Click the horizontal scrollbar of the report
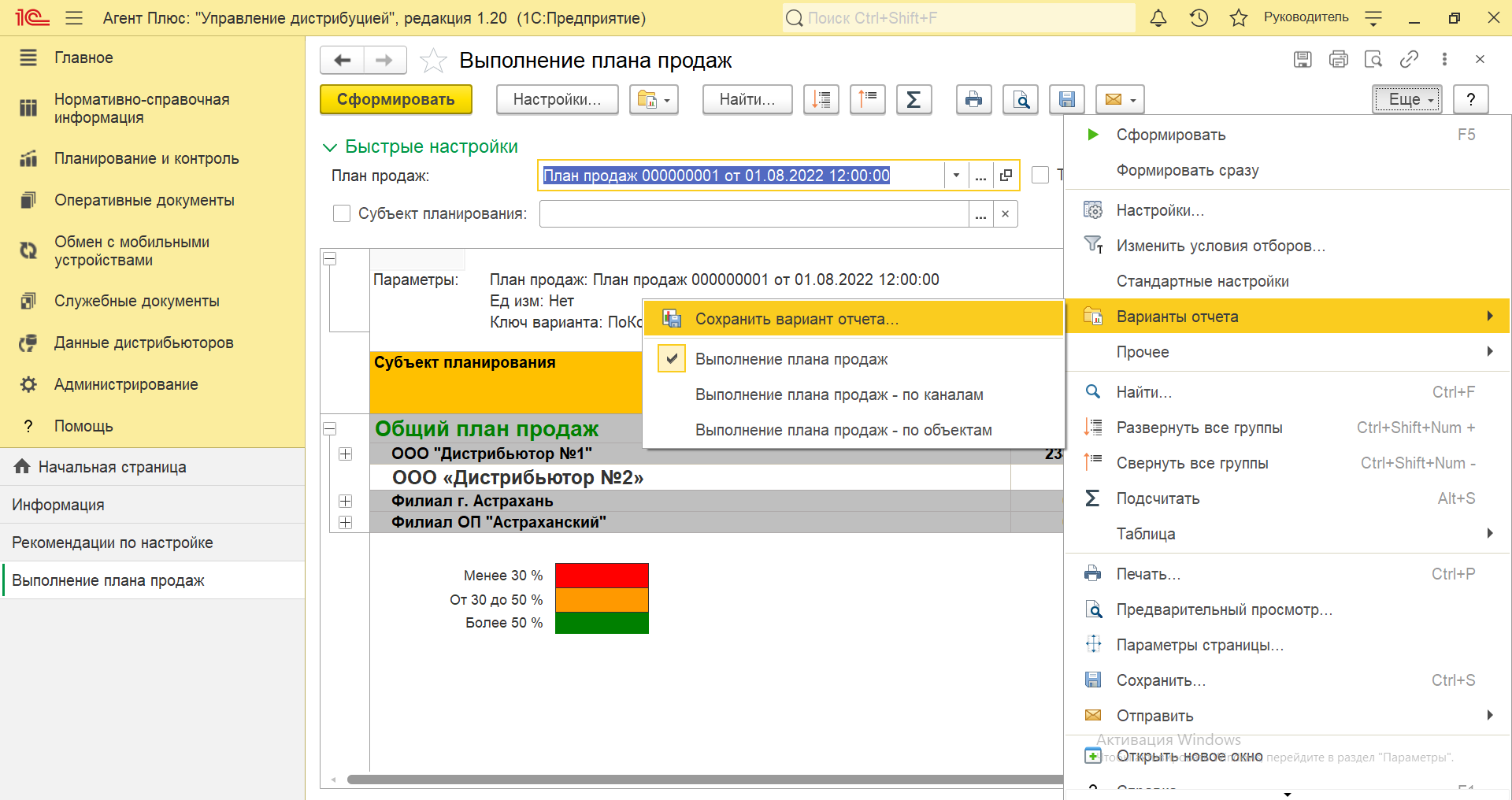This screenshot has height=800, width=1512. coord(705,780)
